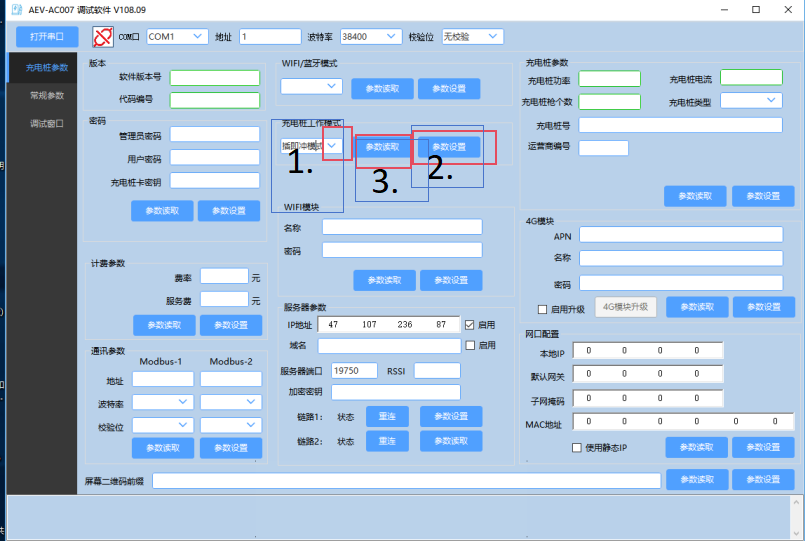Open the 校验位 无校验 dropdown
The height and width of the screenshot is (541, 805).
472,37
